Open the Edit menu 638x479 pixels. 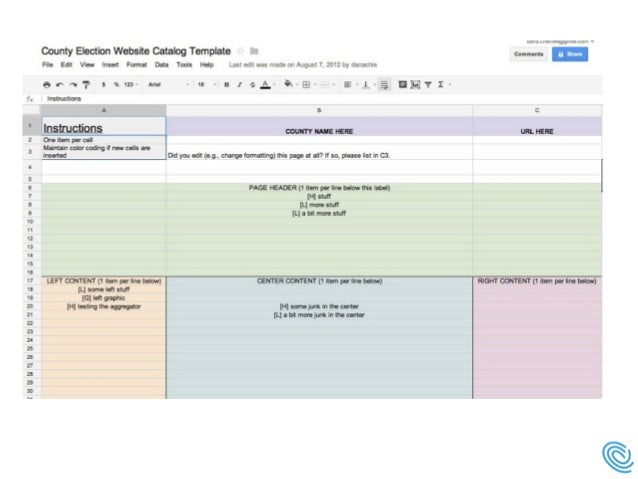(66, 65)
